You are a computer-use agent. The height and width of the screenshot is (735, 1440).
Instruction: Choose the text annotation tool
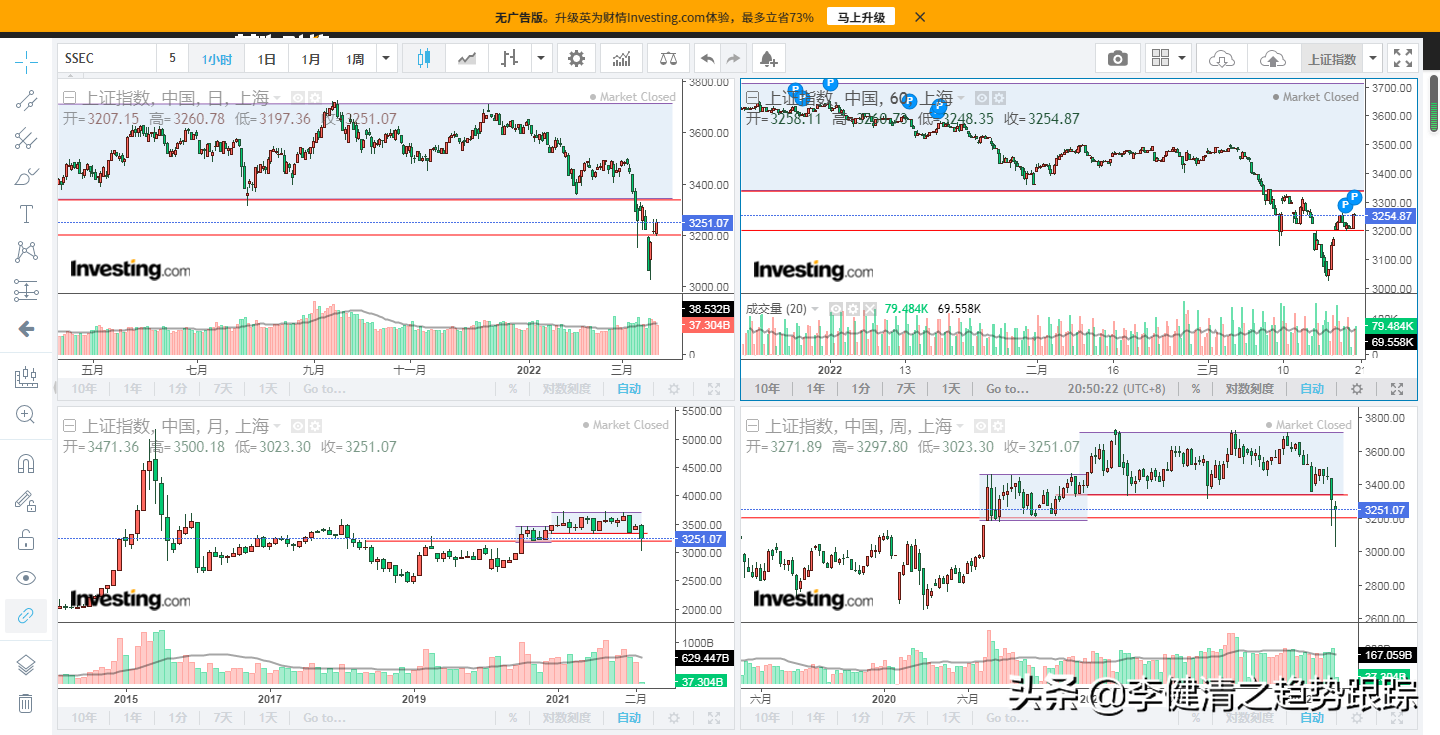(26, 214)
